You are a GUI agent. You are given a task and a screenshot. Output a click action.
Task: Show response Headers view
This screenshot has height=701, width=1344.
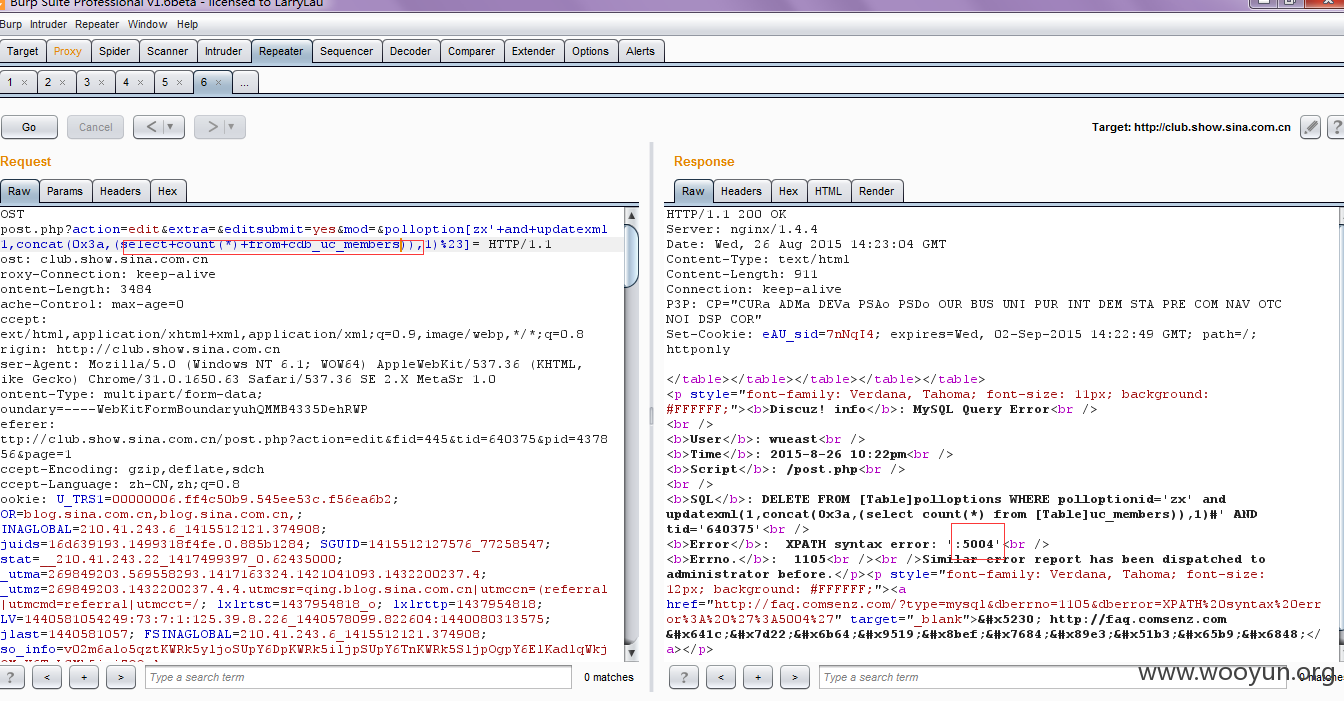(741, 191)
